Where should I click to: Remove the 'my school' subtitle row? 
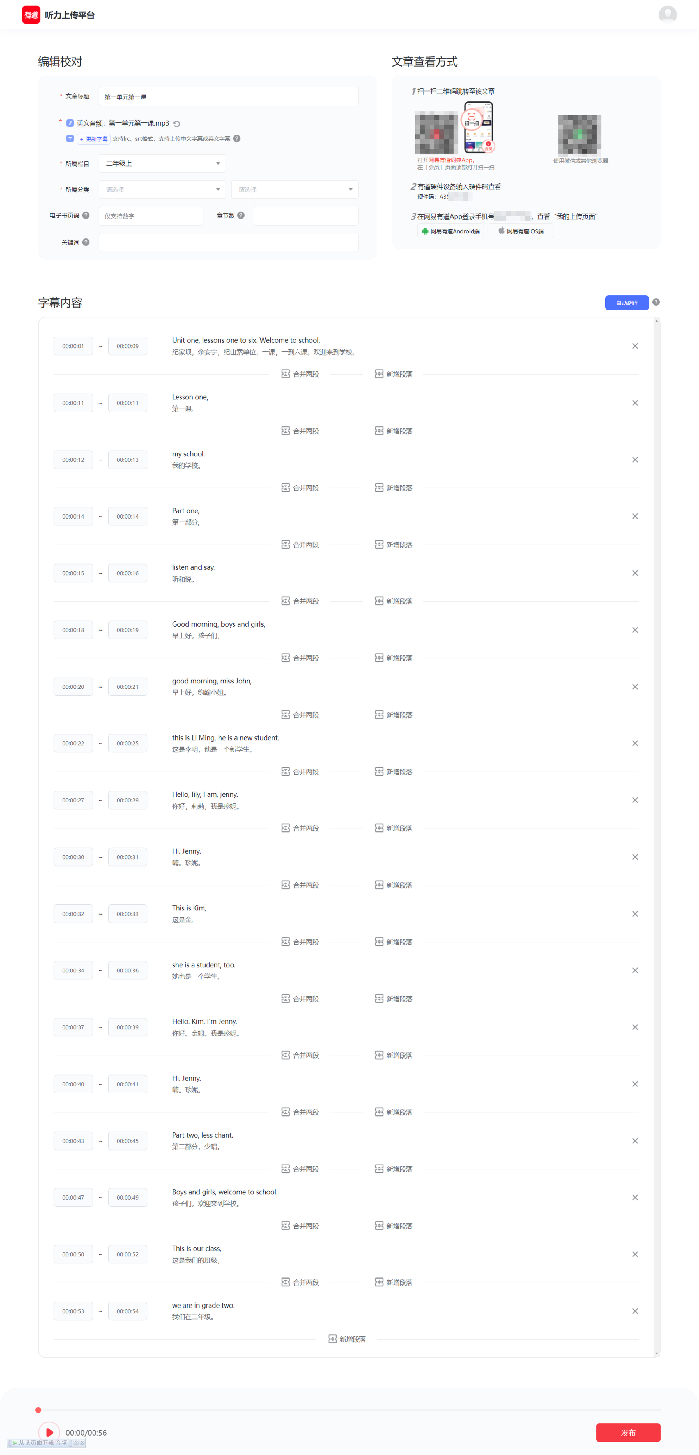click(635, 460)
